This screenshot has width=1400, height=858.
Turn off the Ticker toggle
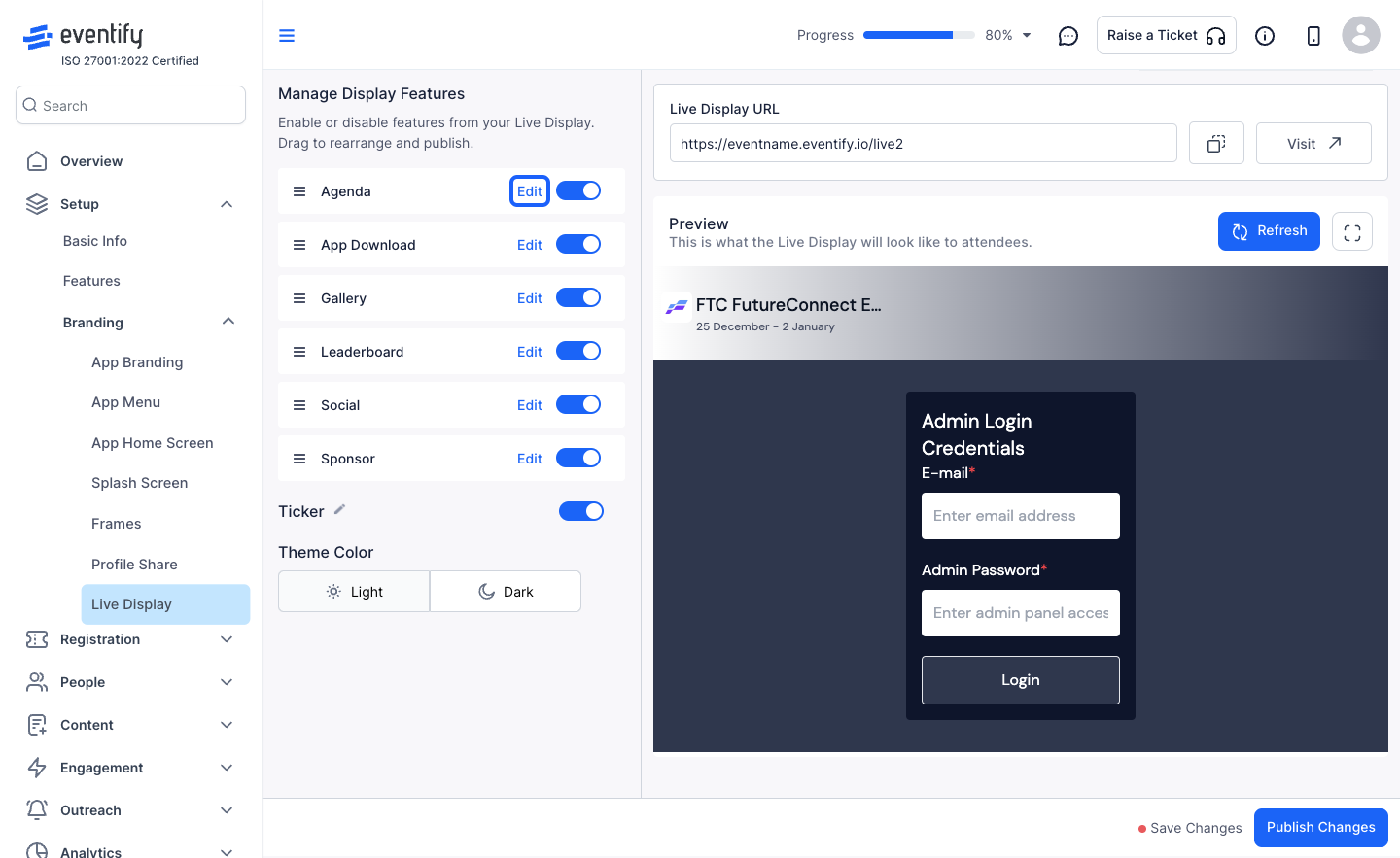pos(581,511)
